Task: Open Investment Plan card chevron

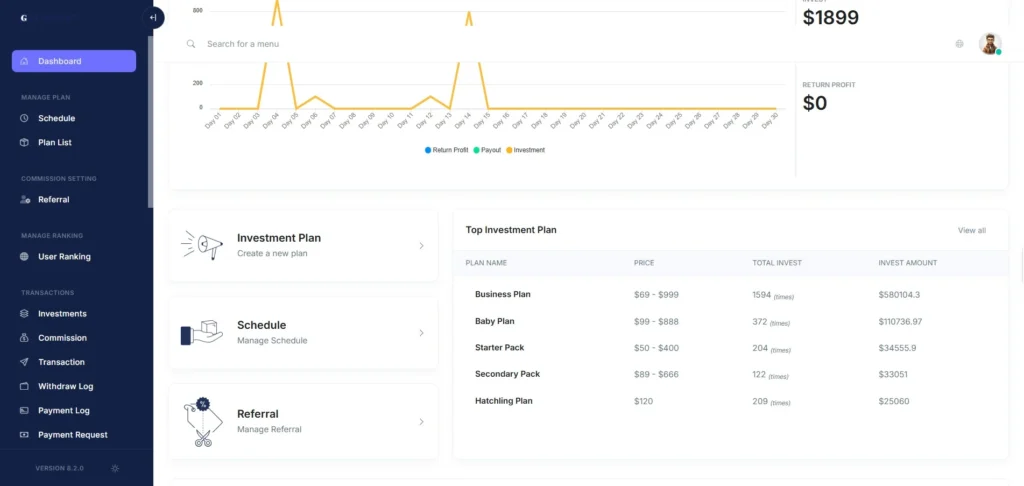Action: point(421,246)
